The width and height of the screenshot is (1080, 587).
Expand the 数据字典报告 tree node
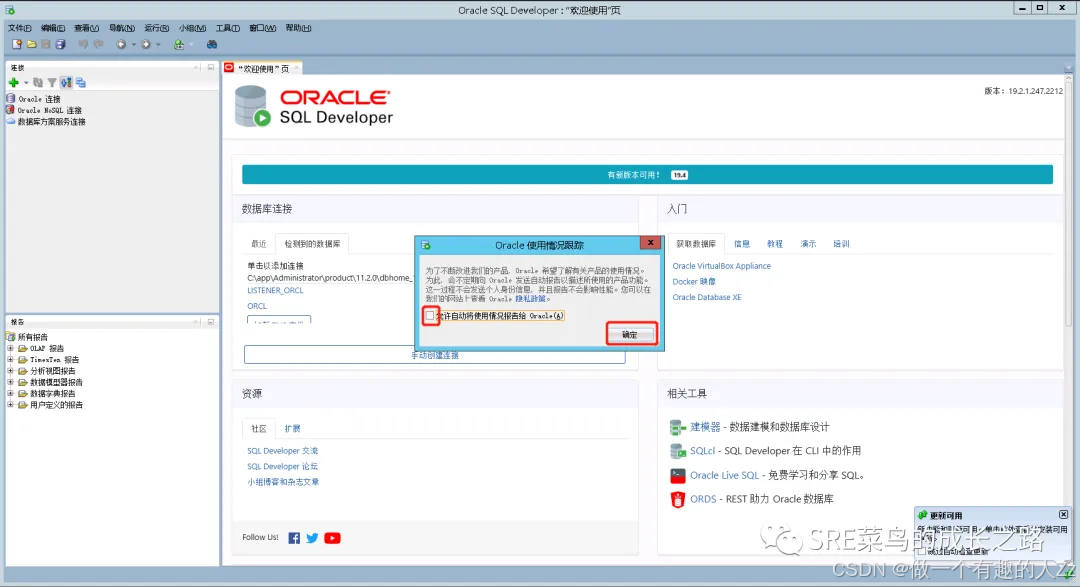pyautogui.click(x=10, y=393)
